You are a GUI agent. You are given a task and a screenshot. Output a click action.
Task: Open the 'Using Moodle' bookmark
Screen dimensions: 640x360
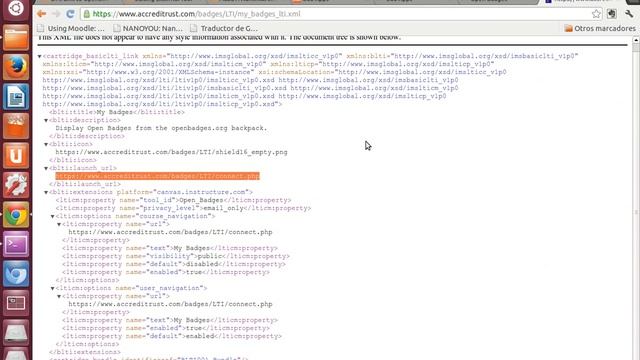pos(71,28)
